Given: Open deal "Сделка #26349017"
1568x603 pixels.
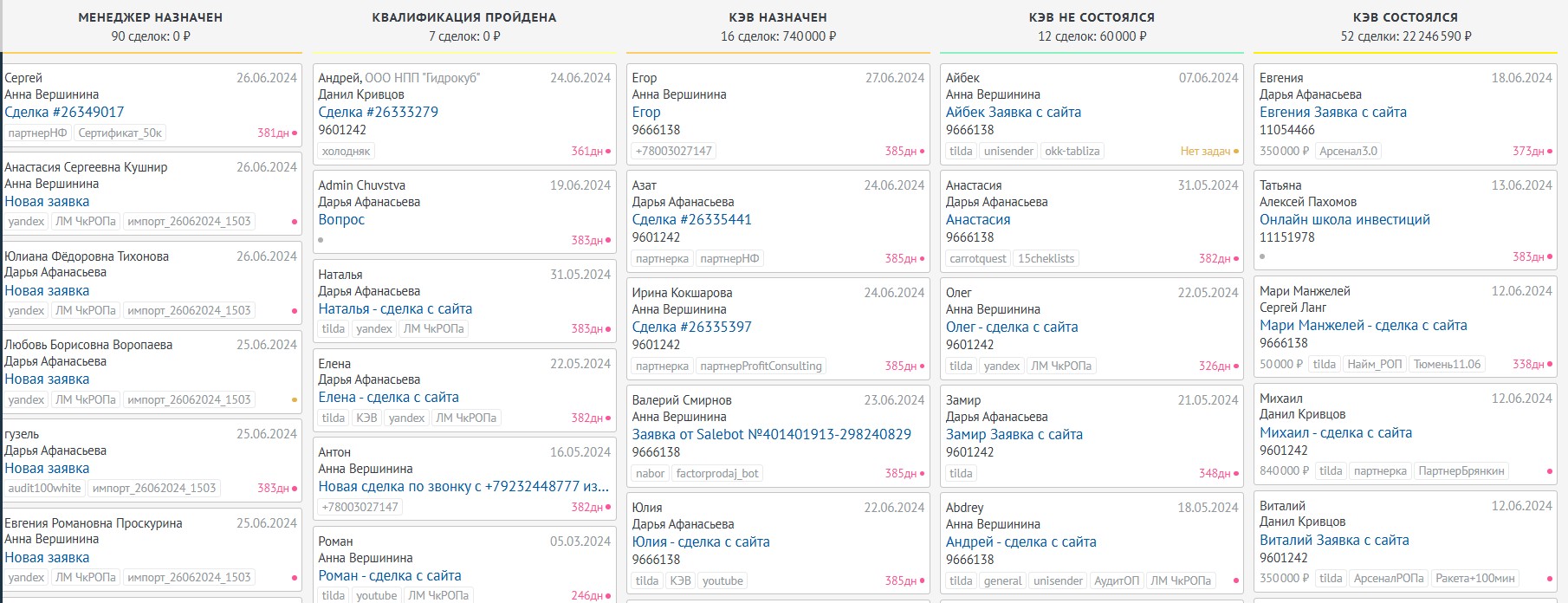Looking at the screenshot, I should point(64,112).
